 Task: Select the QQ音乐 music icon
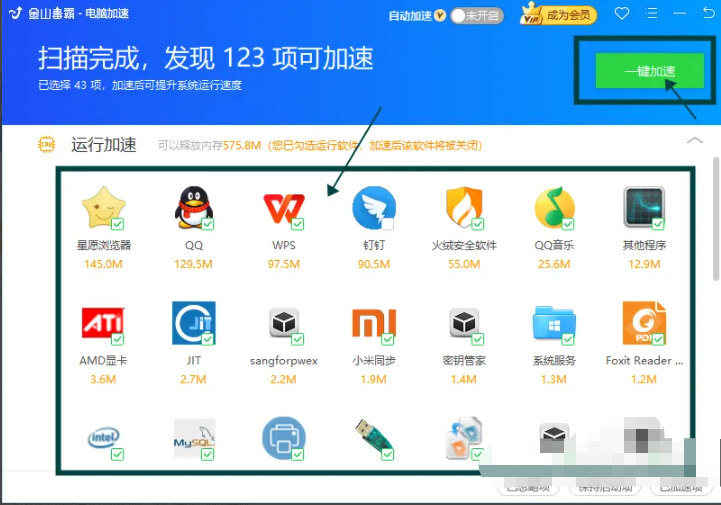coord(554,207)
